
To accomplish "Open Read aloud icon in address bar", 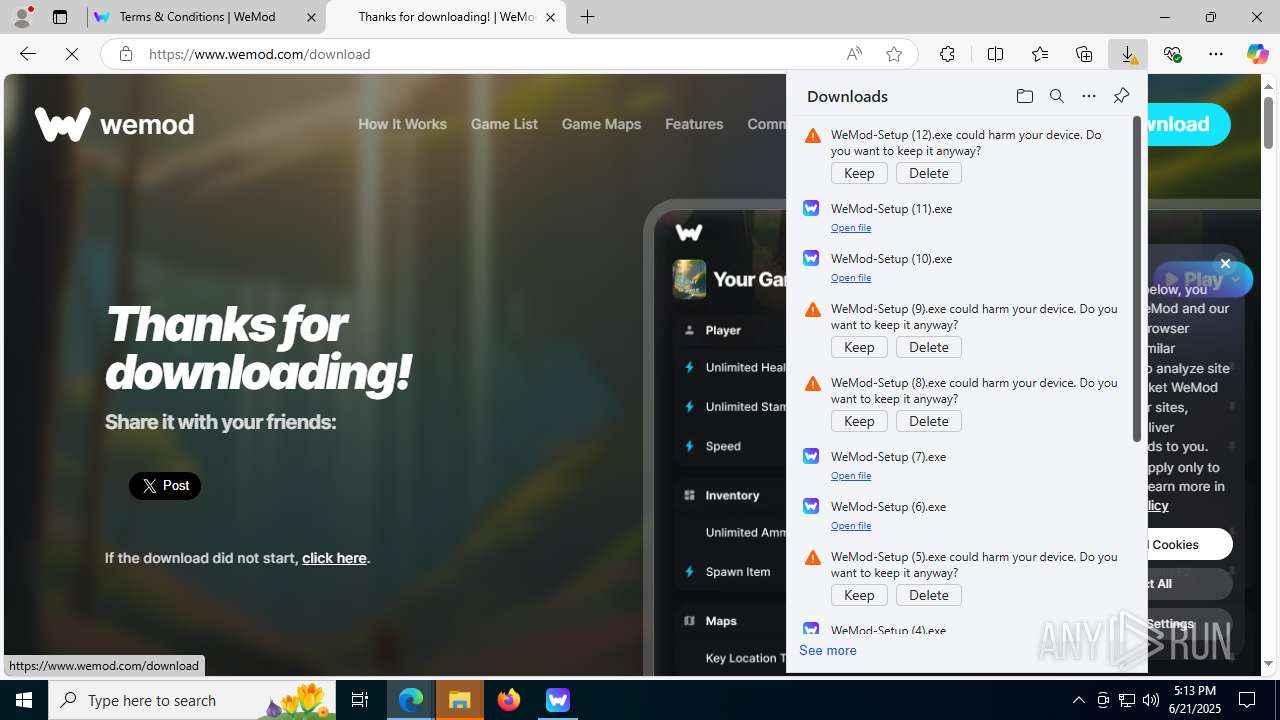I will click(x=854, y=54).
